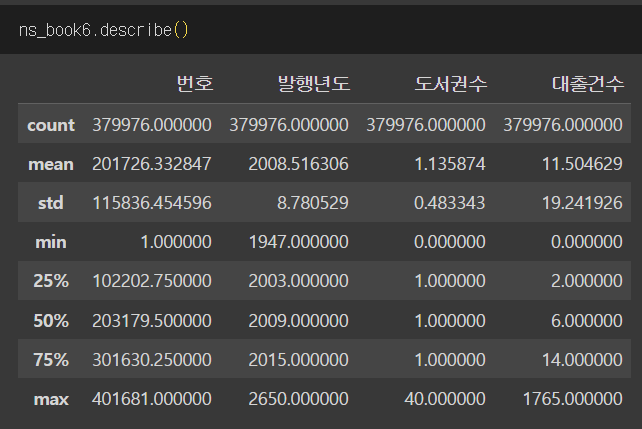Screen dimensions: 642x429
Task: Select the 도서권수 column header
Action: click(x=451, y=84)
